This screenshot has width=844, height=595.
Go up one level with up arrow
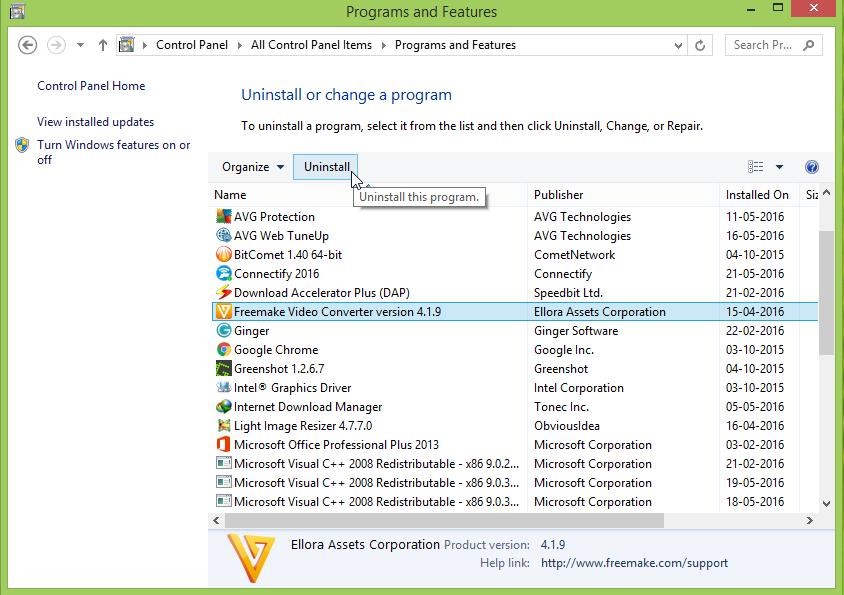[103, 45]
